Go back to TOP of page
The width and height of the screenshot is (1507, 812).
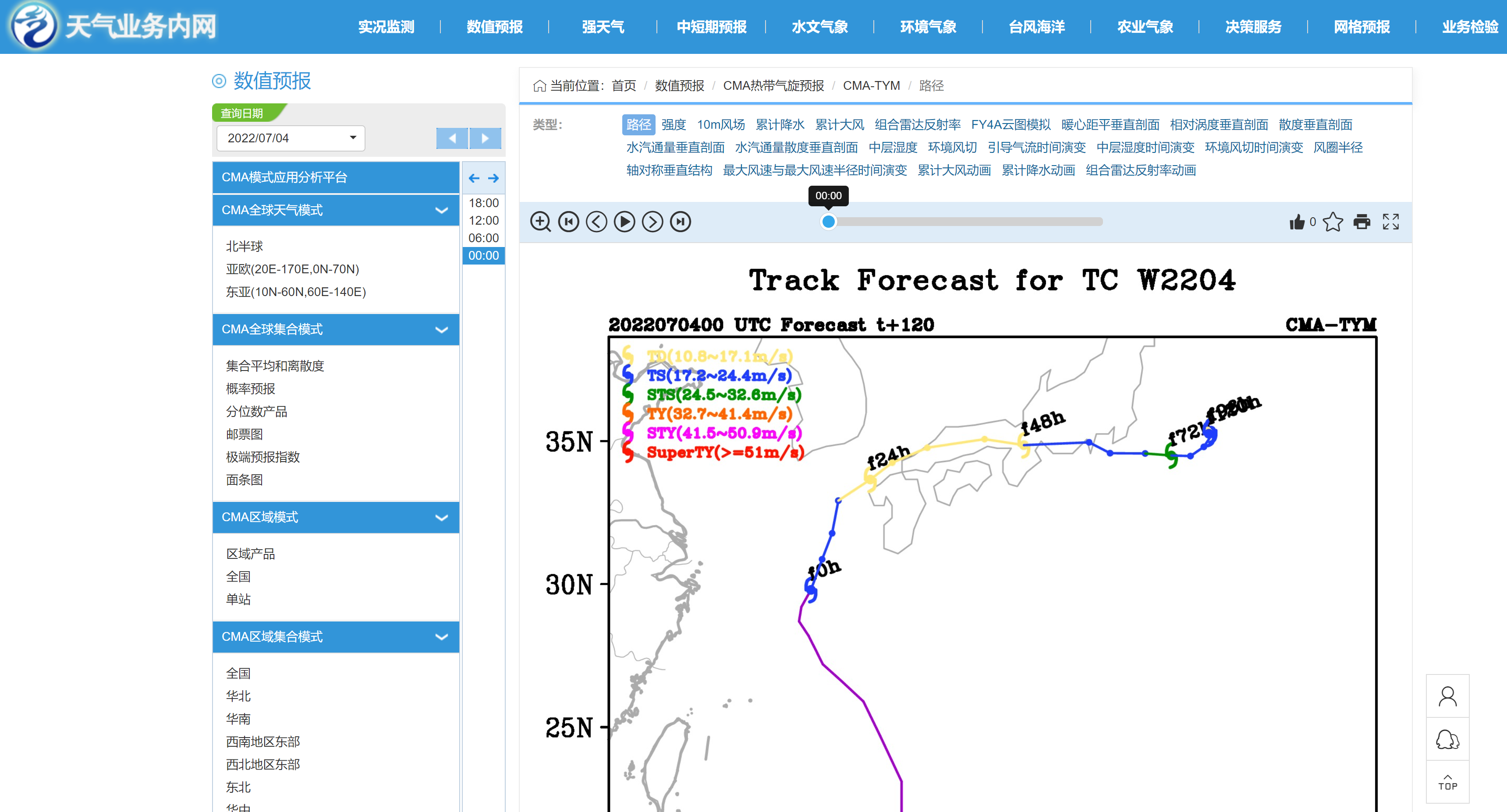coord(1447,782)
